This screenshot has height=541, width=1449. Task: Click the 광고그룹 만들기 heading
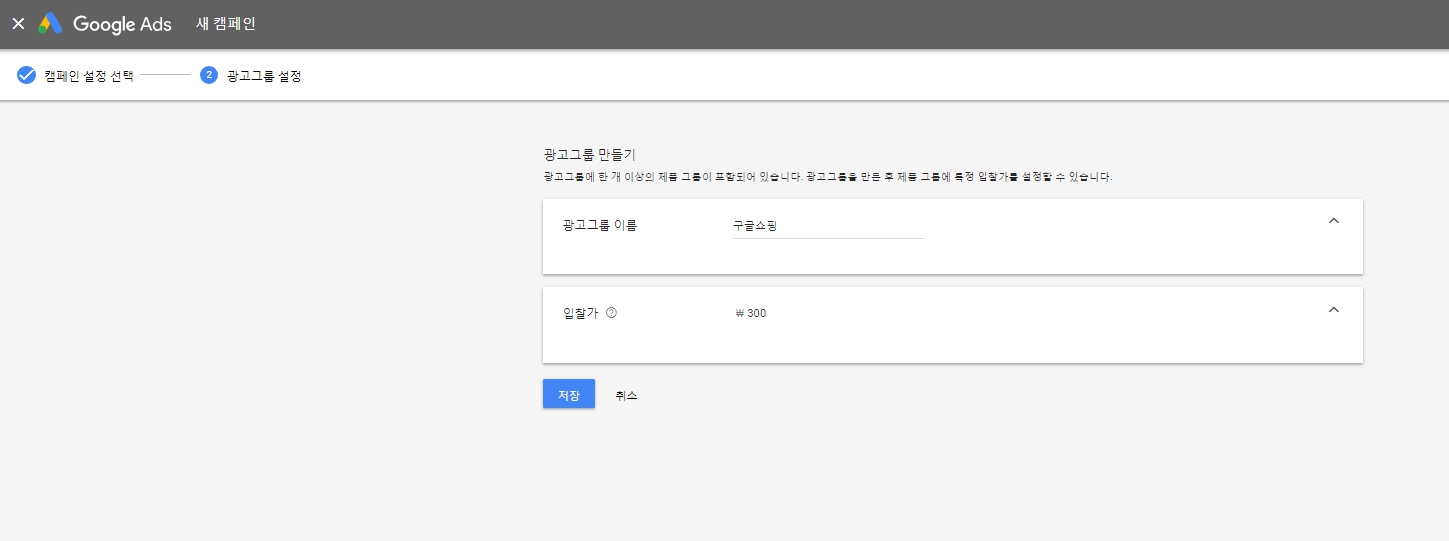pos(589,155)
